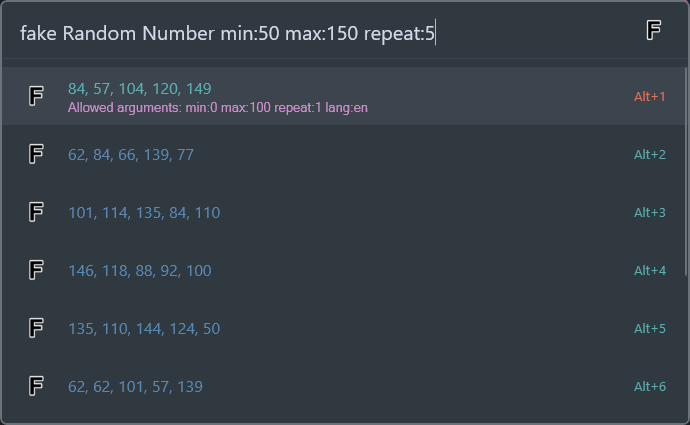The width and height of the screenshot is (690, 425).
Task: Click the Alt+2 shortcut label
Action: click(x=649, y=155)
